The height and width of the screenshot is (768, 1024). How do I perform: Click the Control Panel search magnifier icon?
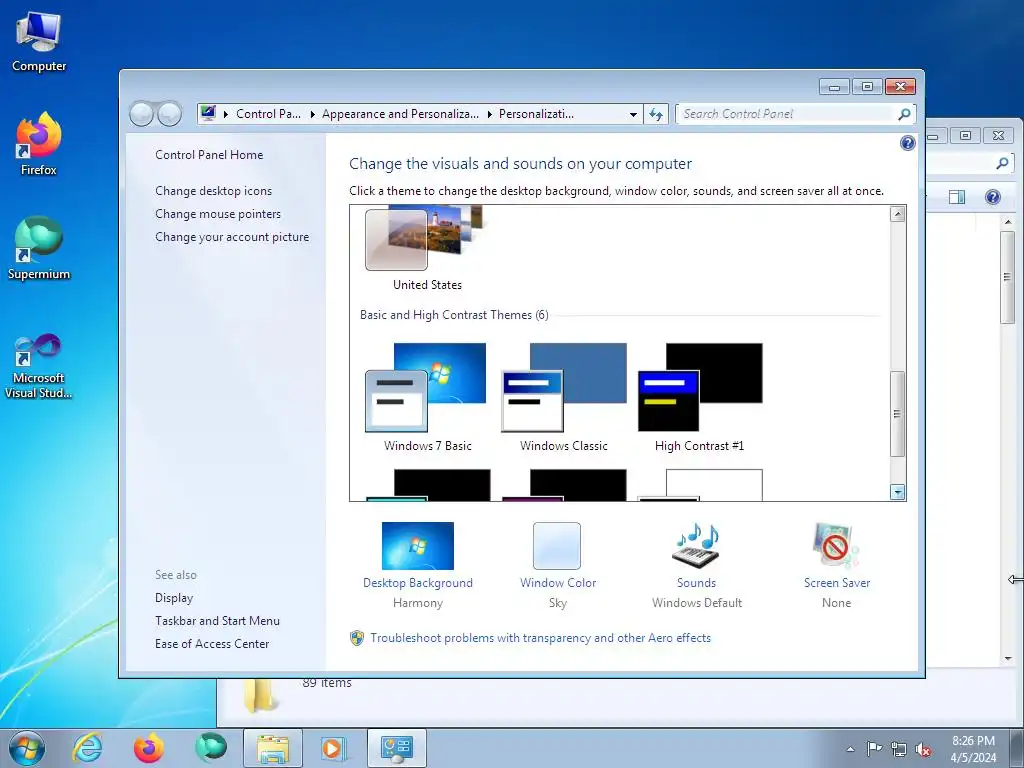pos(904,114)
